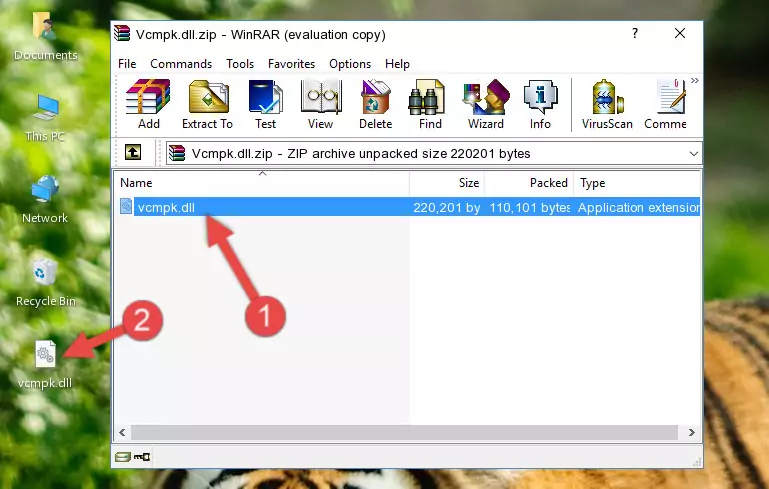Screen dimensions: 769x489
Task: Click the Add toolbar icon
Action: click(x=148, y=104)
